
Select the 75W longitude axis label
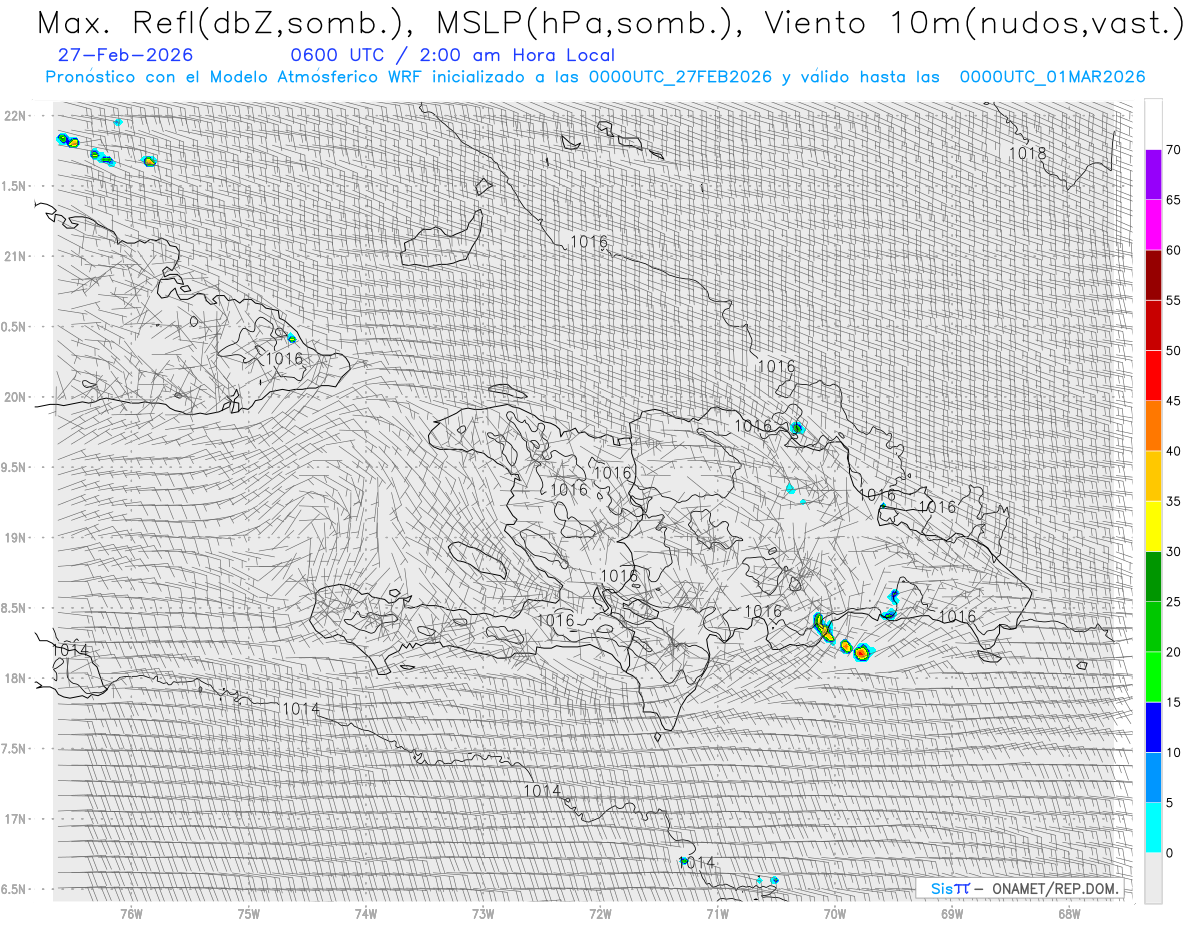point(249,913)
